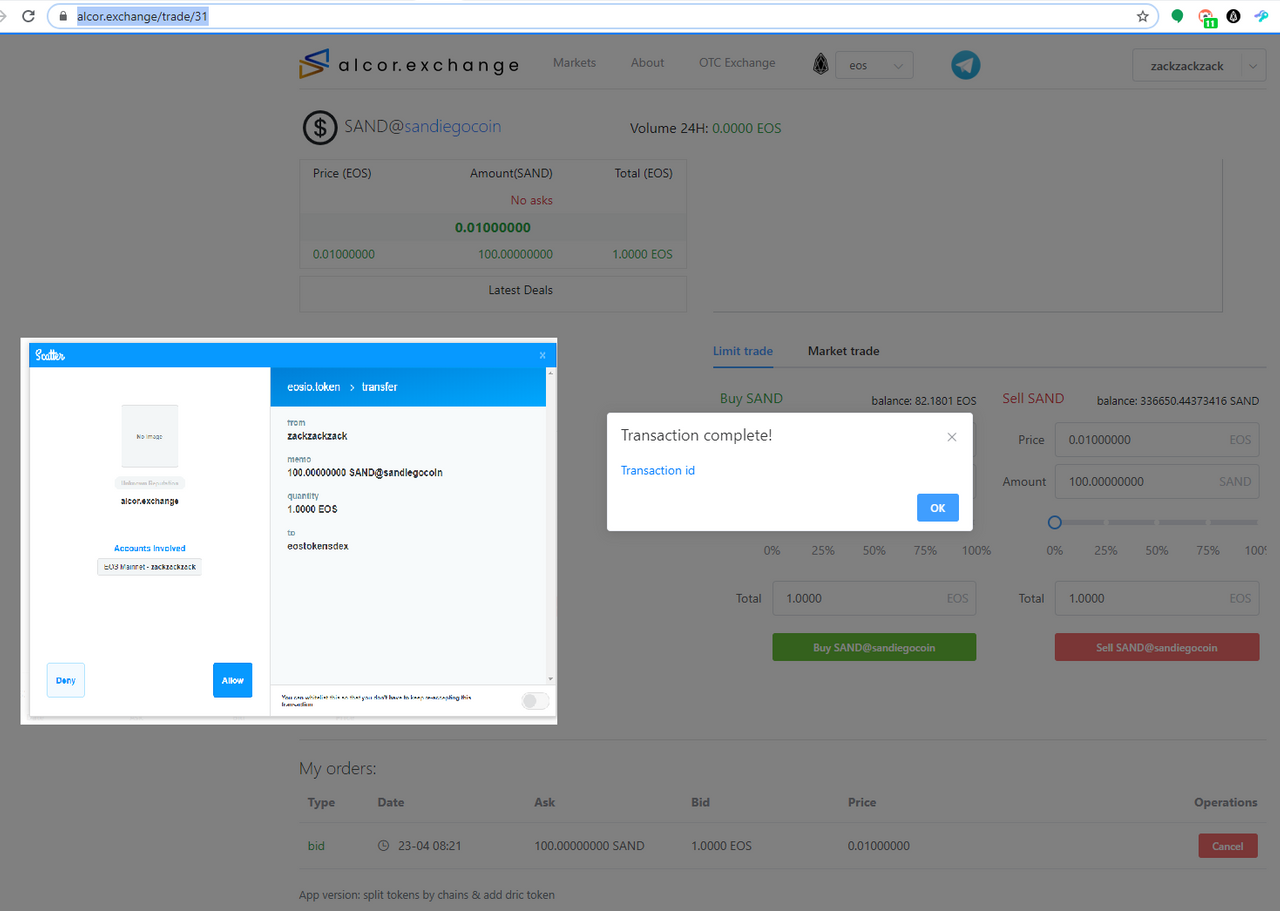The image size is (1280, 911).
Task: Click the buy Total input field
Action: (874, 598)
